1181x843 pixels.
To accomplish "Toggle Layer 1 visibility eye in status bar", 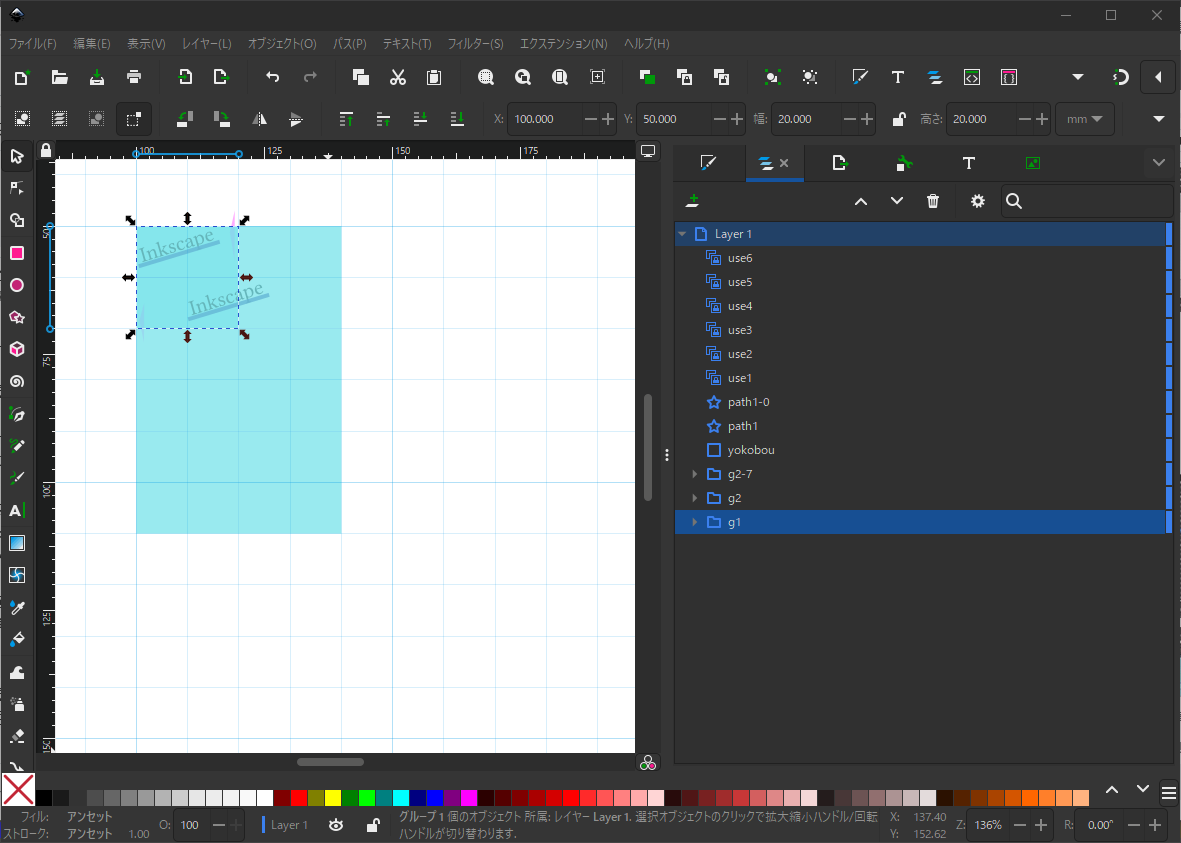I will (x=336, y=825).
